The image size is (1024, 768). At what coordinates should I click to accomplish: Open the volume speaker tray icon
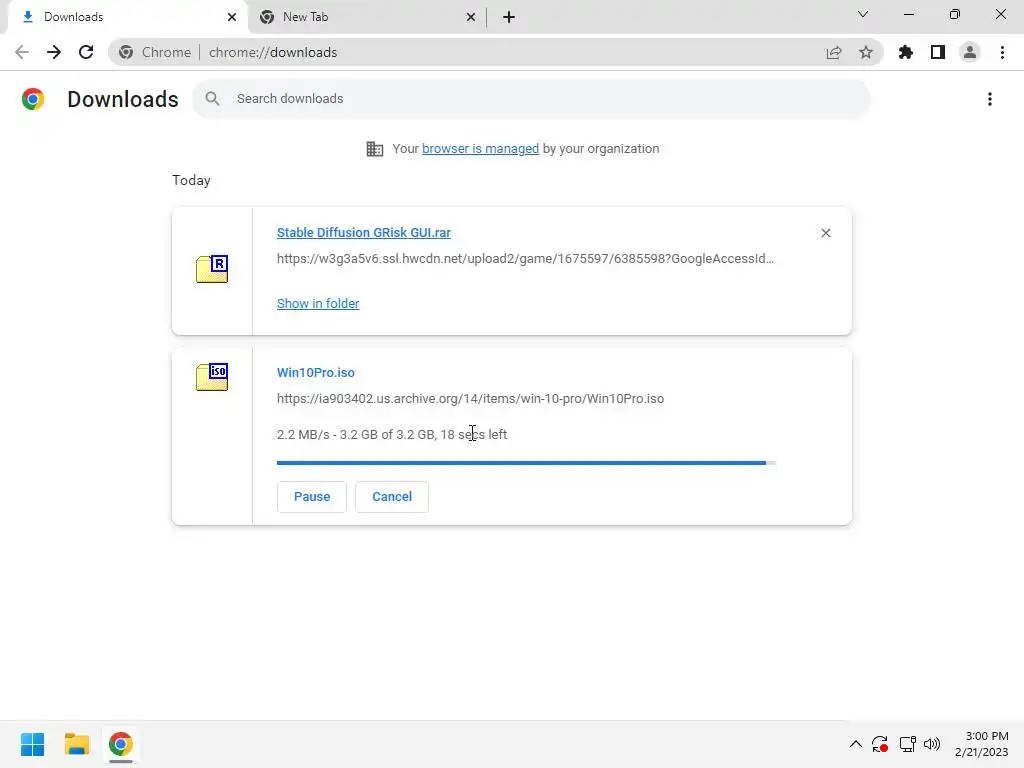point(932,744)
